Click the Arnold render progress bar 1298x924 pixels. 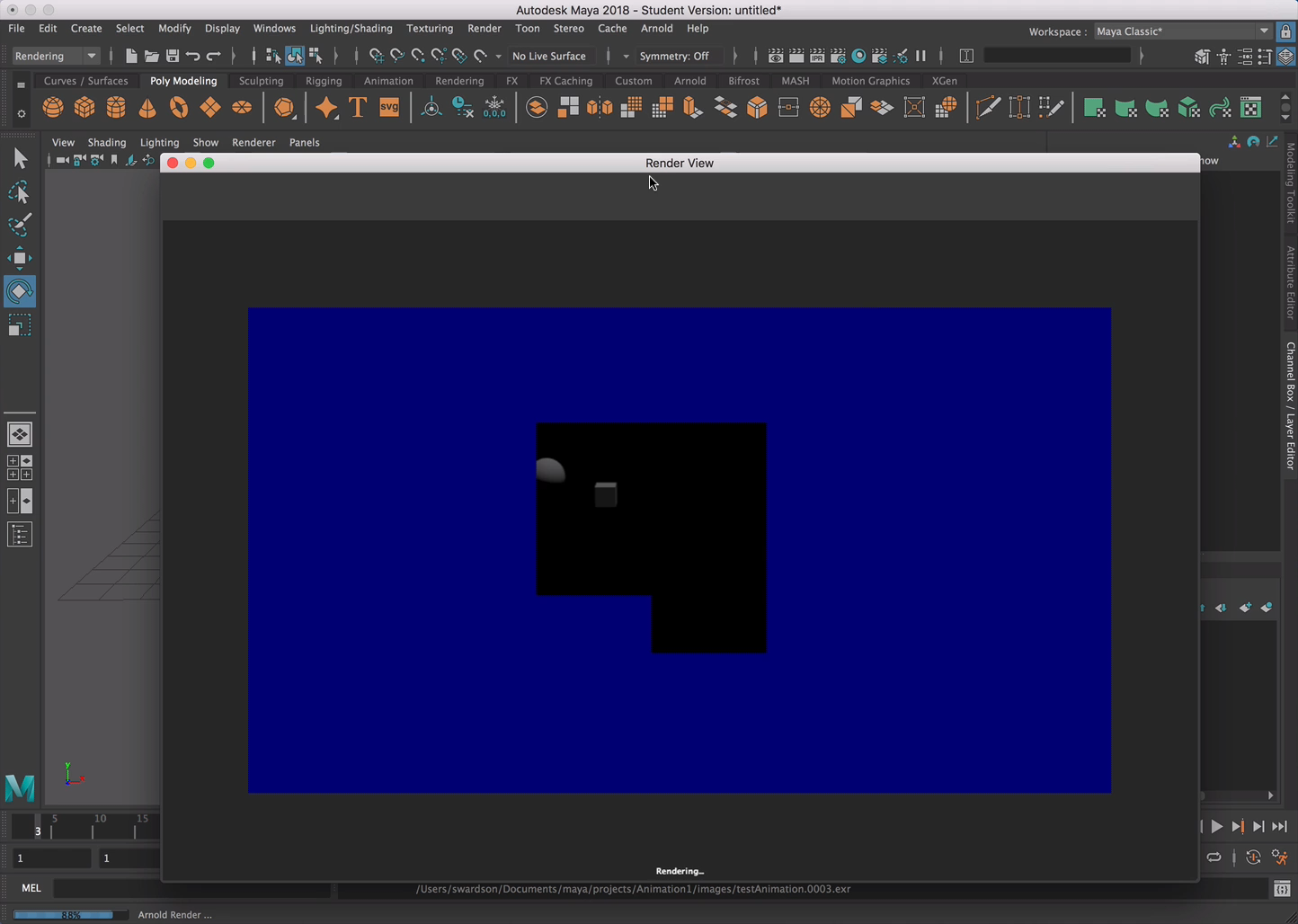point(69,914)
